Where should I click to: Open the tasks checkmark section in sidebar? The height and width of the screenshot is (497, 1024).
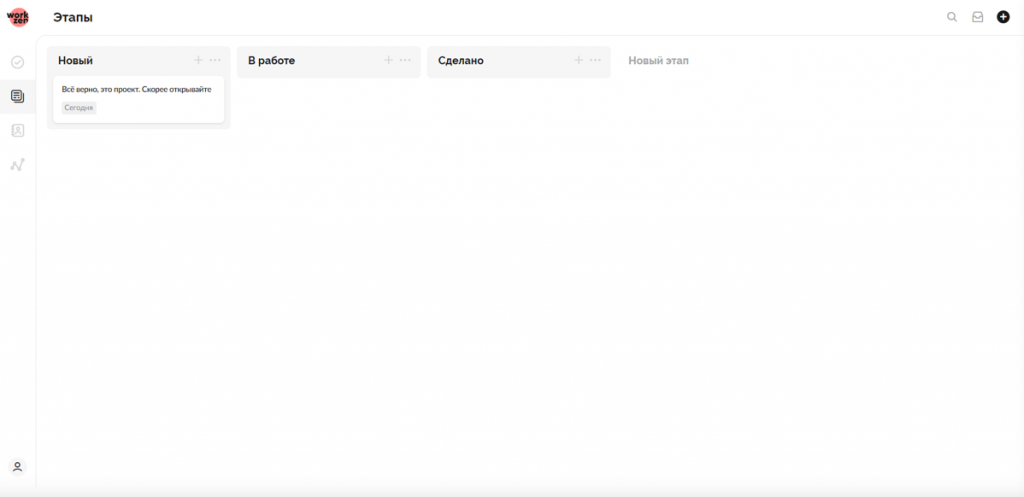click(x=18, y=63)
